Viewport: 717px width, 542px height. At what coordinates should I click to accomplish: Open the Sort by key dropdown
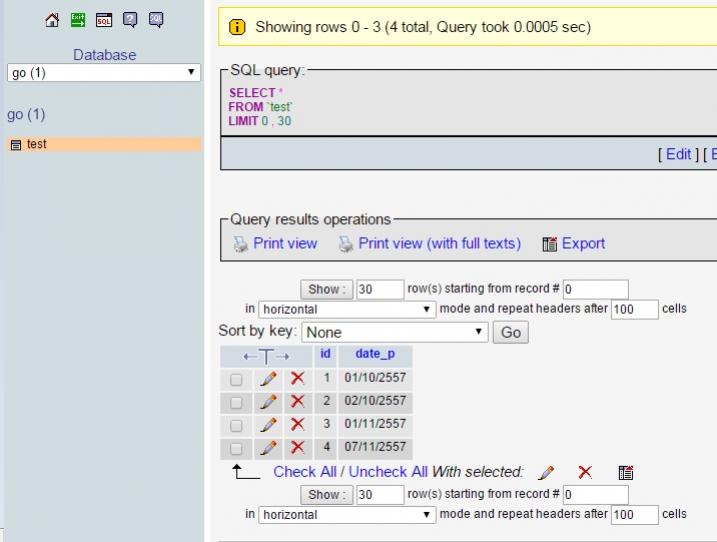[395, 332]
